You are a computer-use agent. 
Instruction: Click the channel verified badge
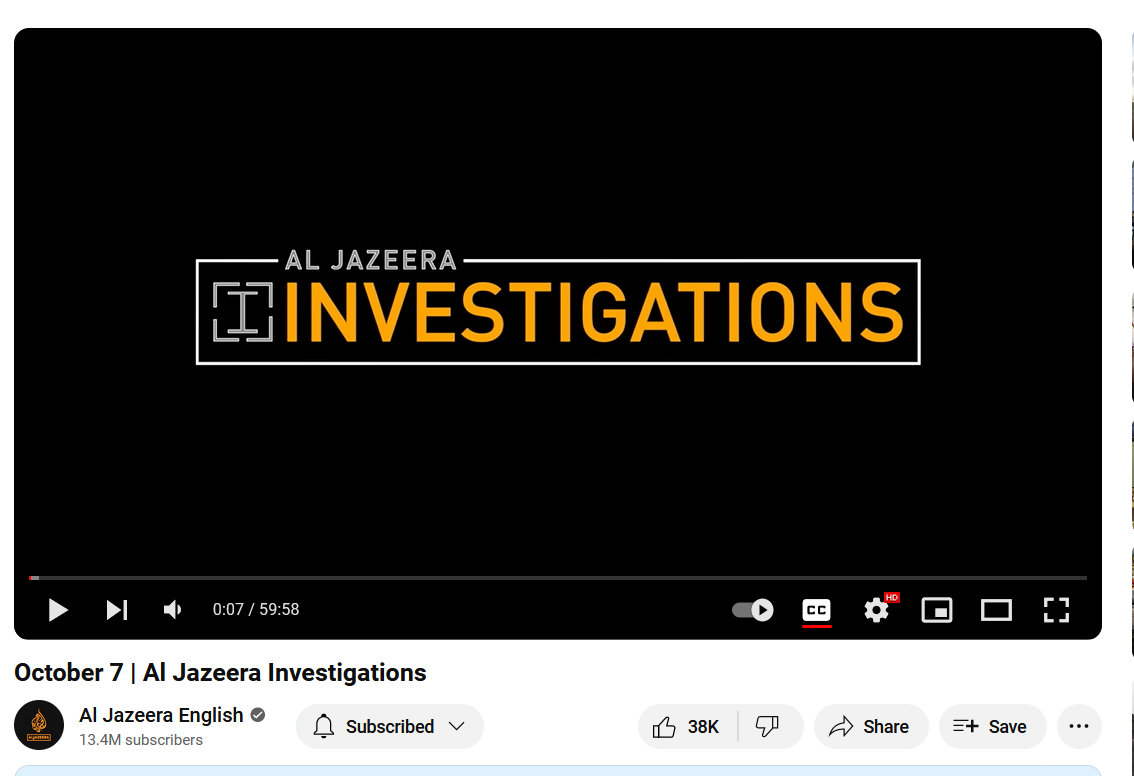(x=257, y=715)
